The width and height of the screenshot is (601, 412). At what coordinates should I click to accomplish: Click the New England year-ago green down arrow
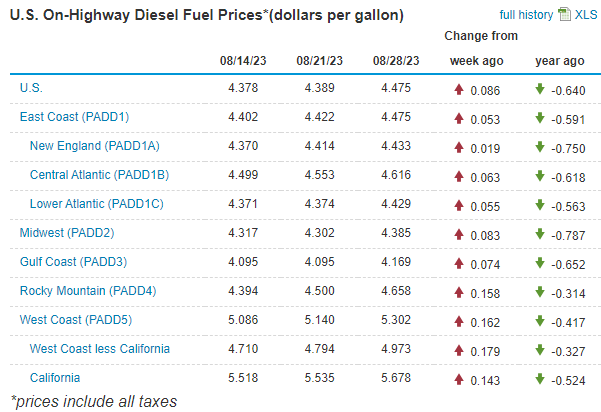click(x=540, y=146)
